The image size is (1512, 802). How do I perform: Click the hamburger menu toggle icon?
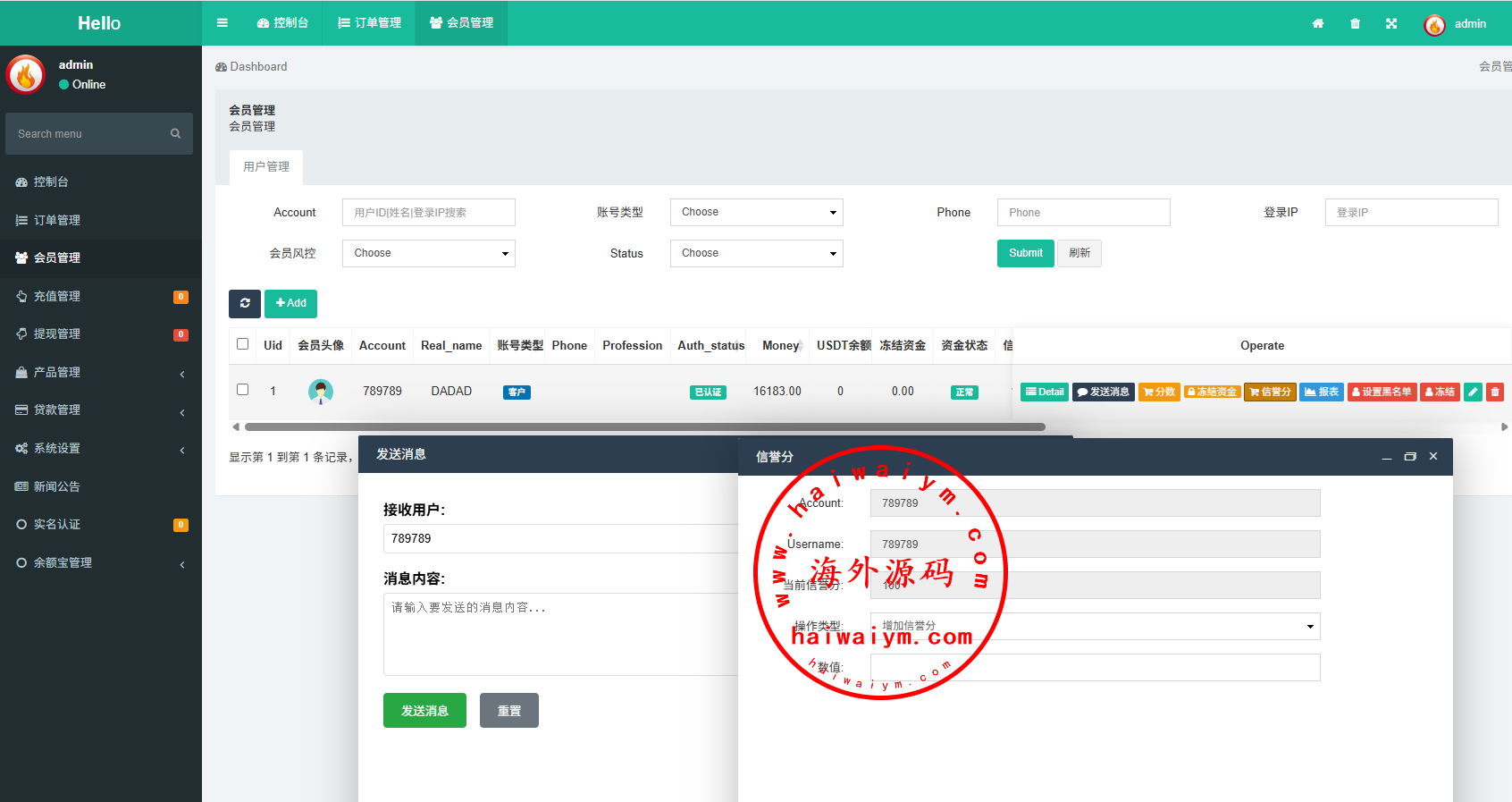[223, 23]
